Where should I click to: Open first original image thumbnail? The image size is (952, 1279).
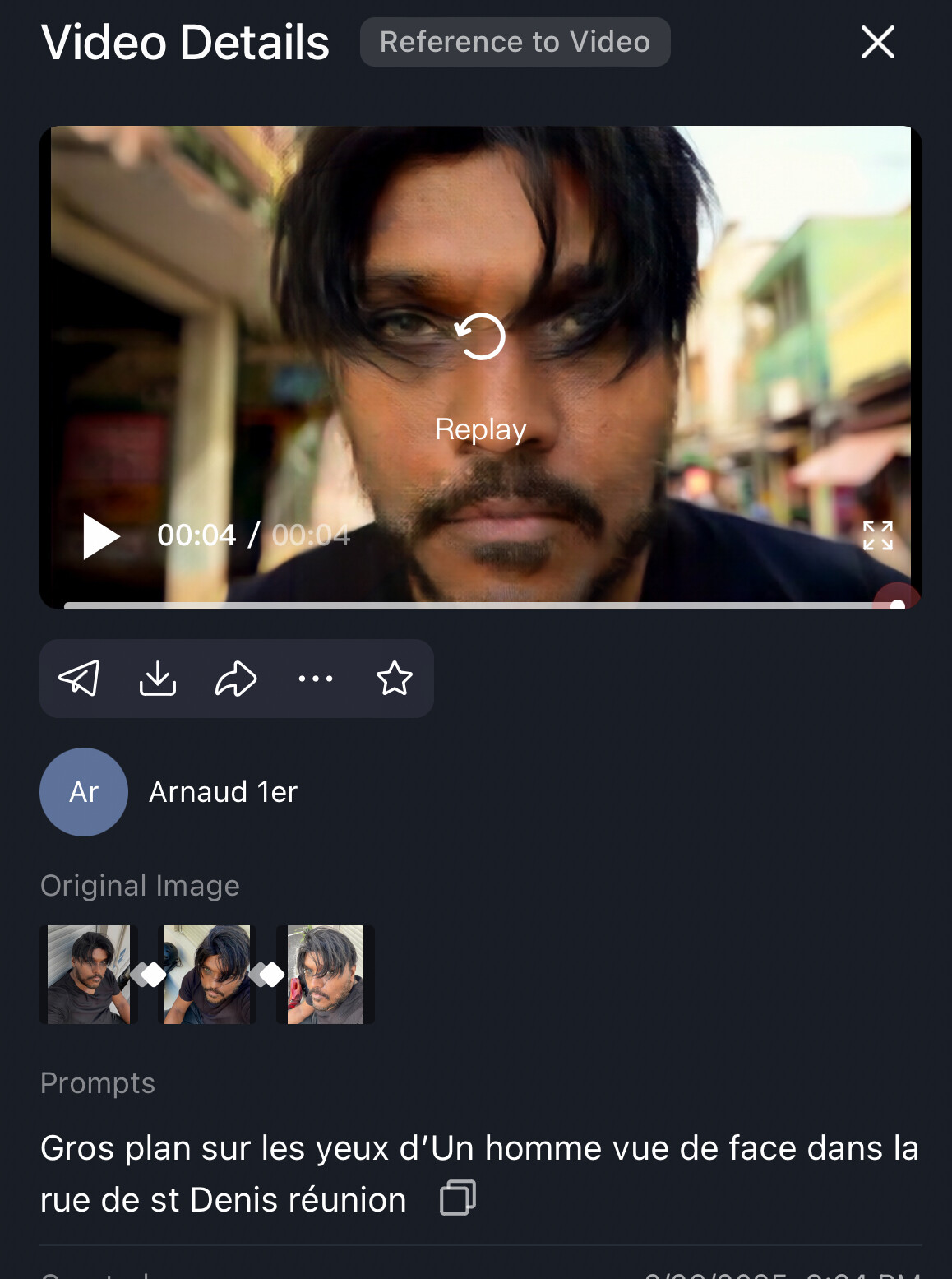pos(89,975)
